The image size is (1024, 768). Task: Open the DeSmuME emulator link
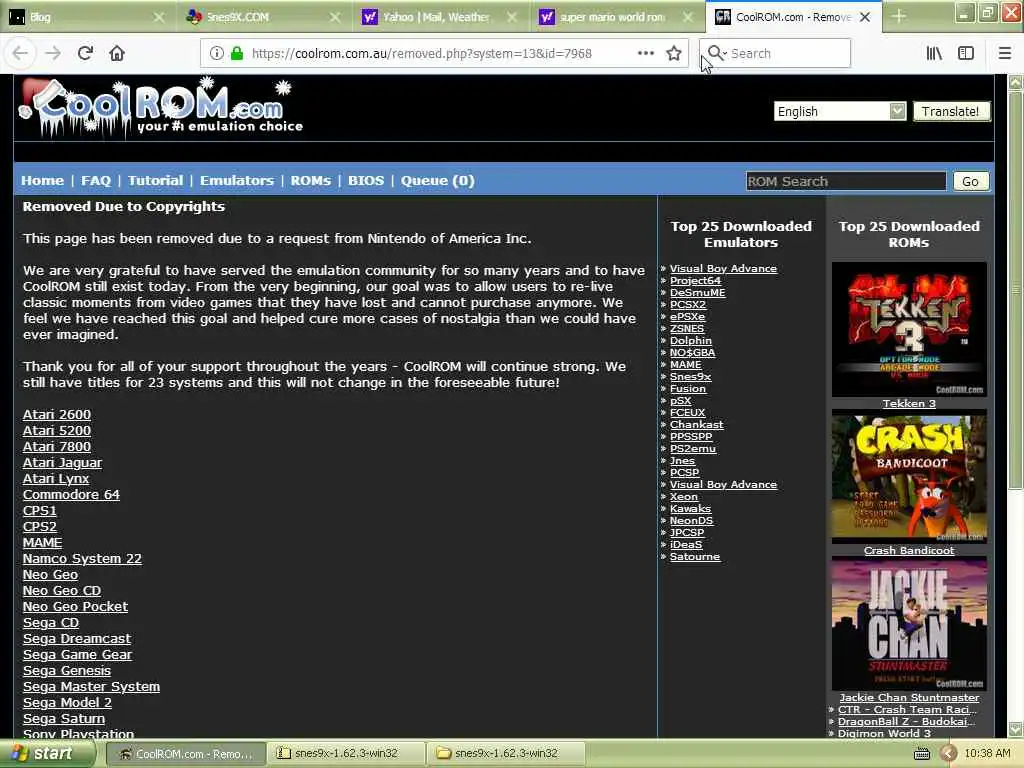(697, 293)
